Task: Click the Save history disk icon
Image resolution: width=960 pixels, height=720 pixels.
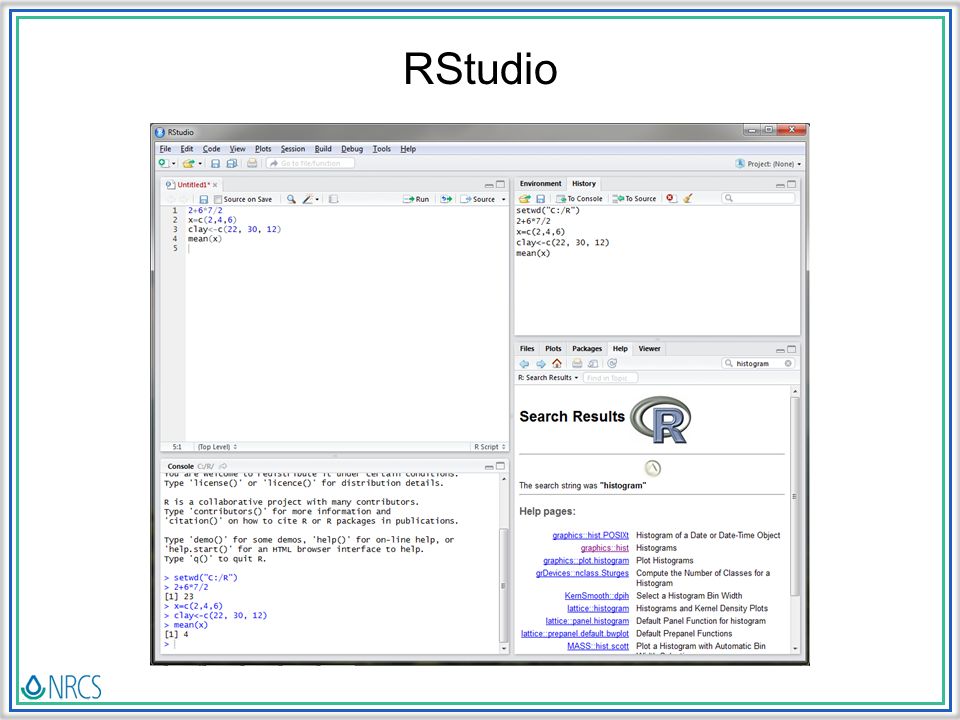Action: [540, 198]
